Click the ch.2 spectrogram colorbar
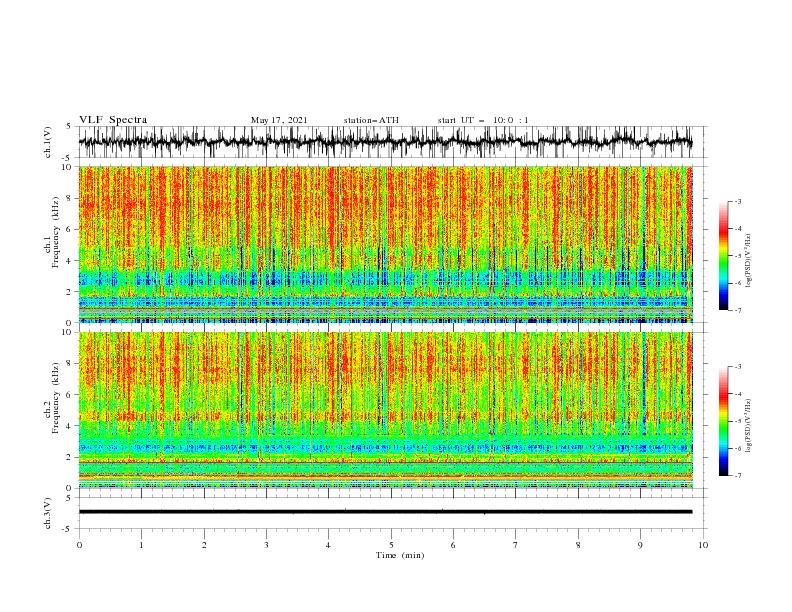 (723, 421)
